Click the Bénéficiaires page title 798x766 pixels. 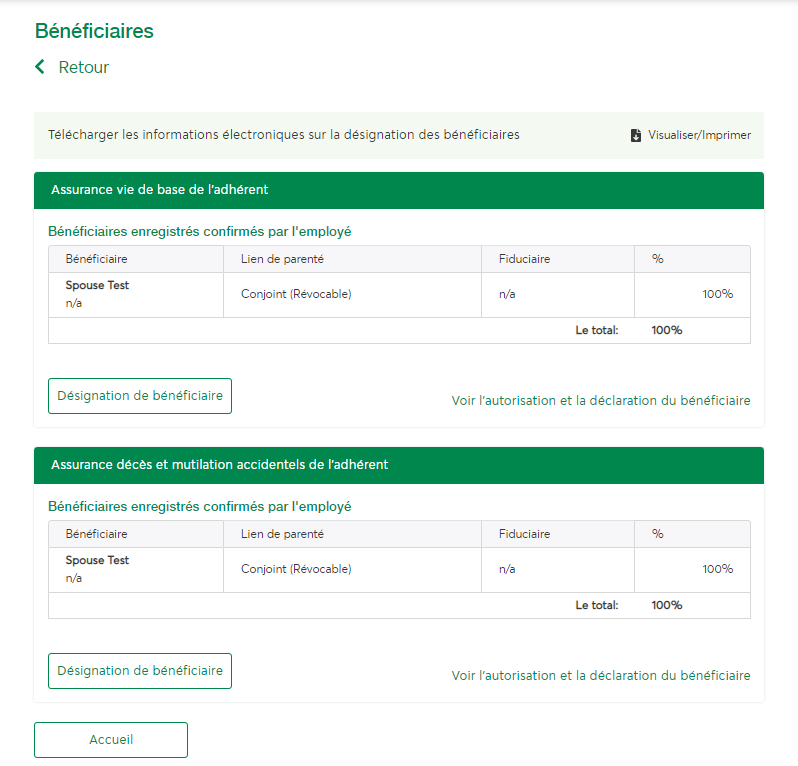coord(94,31)
